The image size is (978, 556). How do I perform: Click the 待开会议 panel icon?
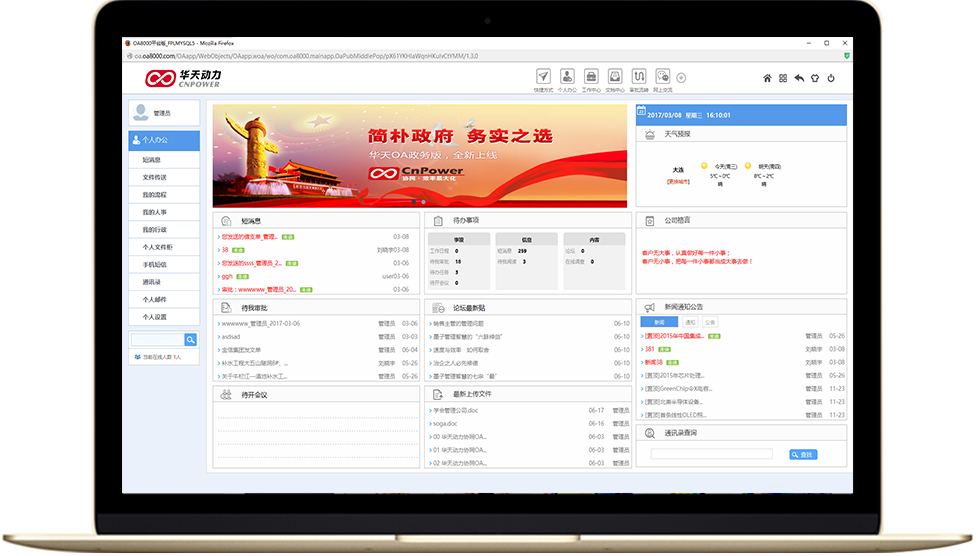point(226,394)
